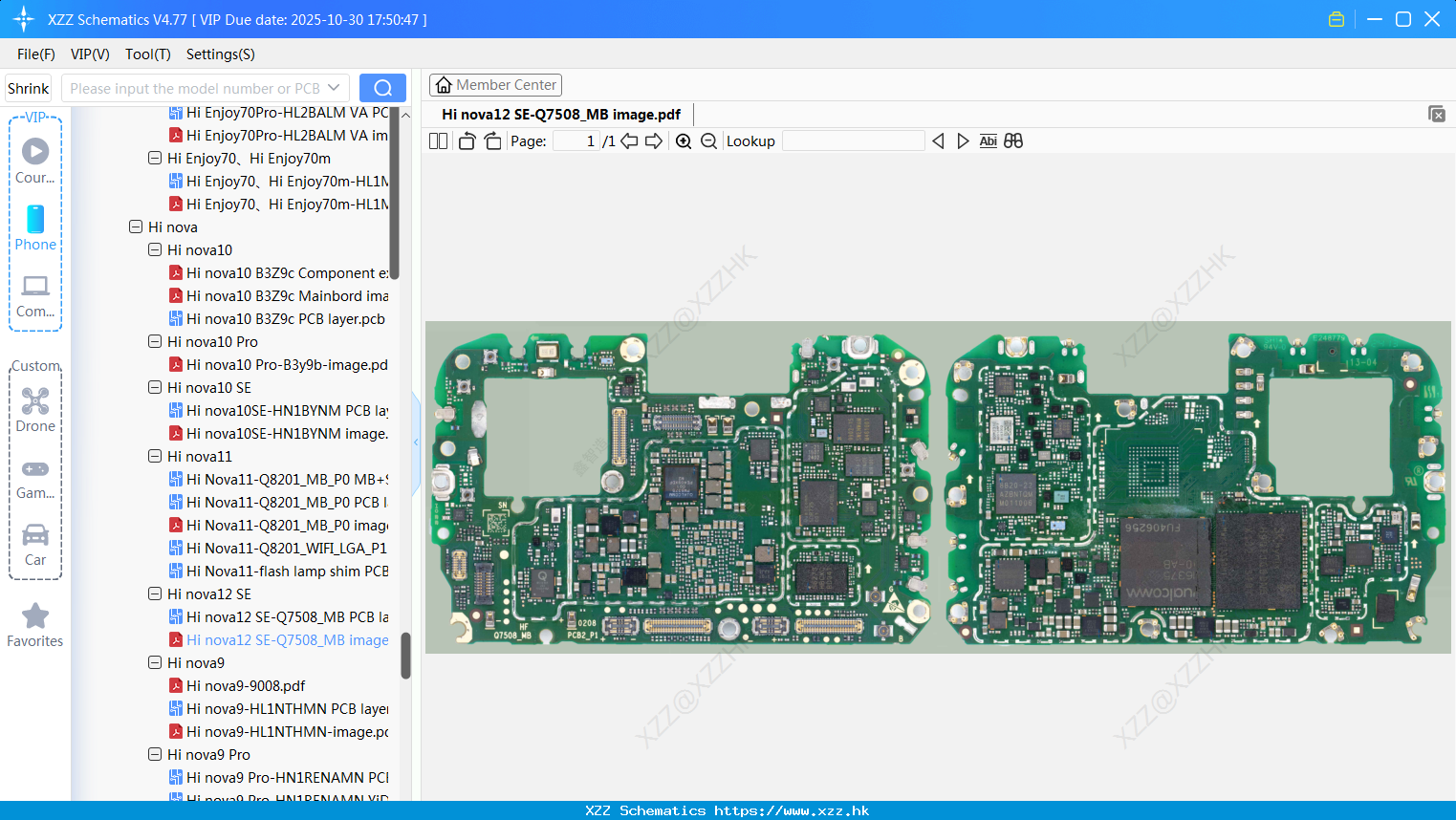Click the Shrink button
The width and height of the screenshot is (1456, 820).
point(28,88)
